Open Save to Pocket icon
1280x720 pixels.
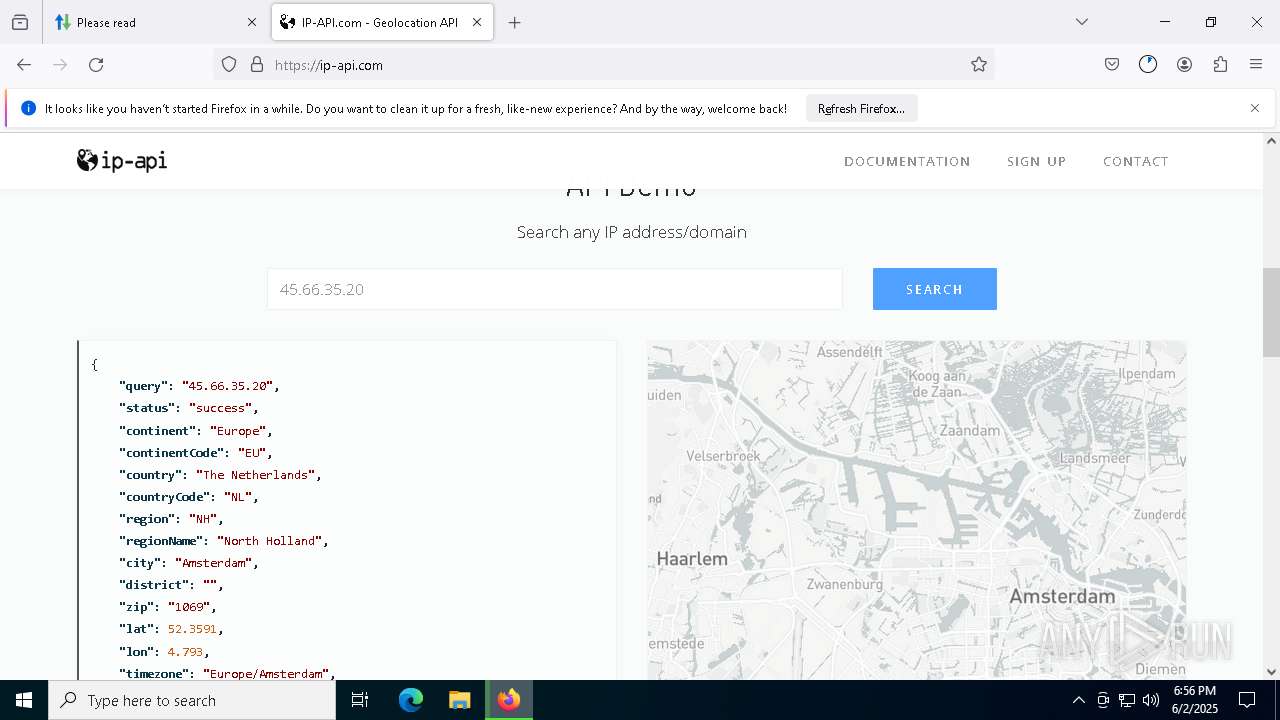(1112, 65)
